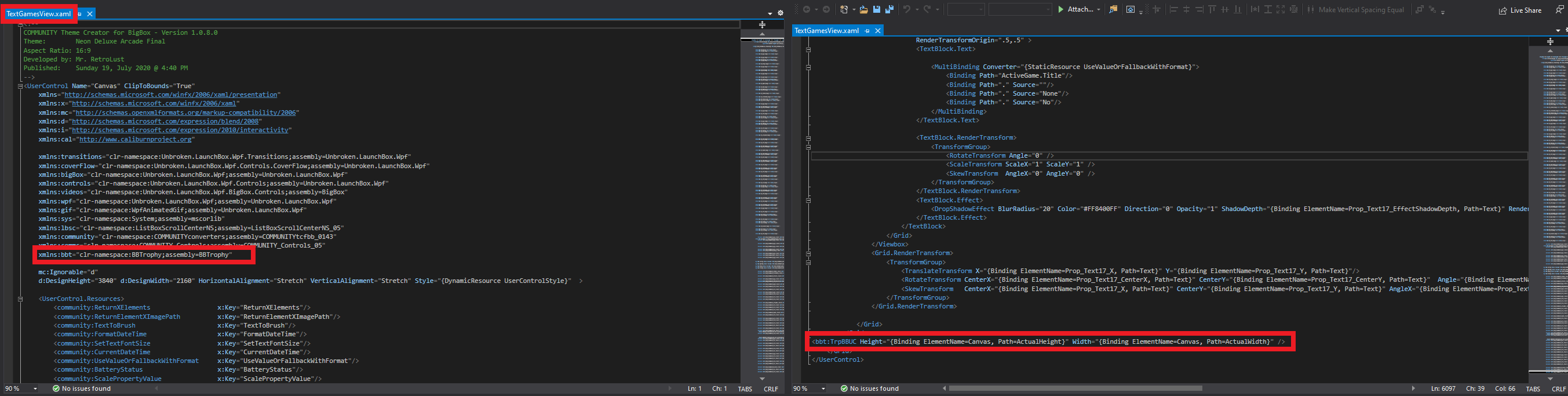Viewport: 1568px width, 396px height.
Task: Click CRLF in the left editor's status bar
Action: coord(771,388)
